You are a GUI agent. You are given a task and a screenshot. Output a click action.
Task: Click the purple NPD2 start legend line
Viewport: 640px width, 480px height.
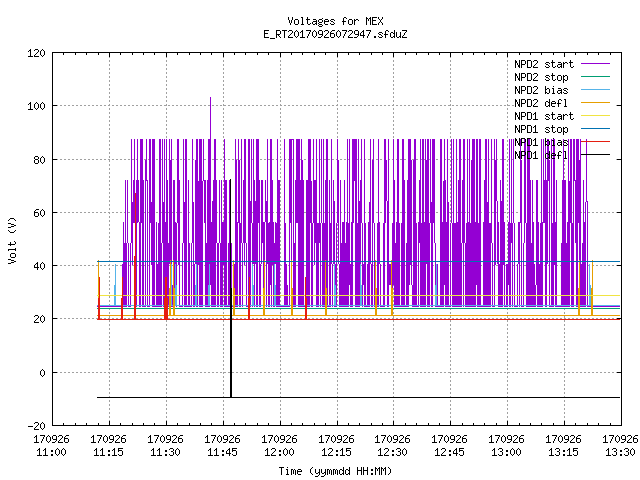pyautogui.click(x=595, y=64)
